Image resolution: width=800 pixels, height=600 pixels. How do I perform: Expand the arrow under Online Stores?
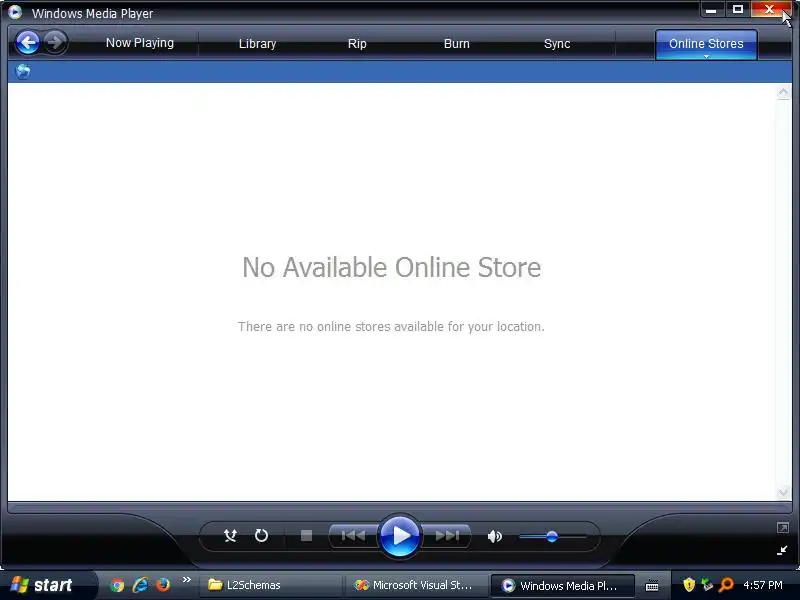click(706, 57)
